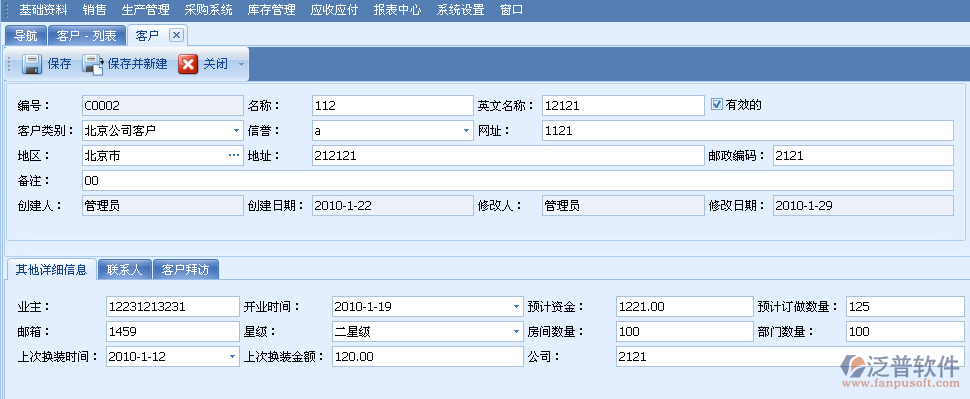
Task: Click the red close (关闭) X icon
Action: (x=188, y=64)
